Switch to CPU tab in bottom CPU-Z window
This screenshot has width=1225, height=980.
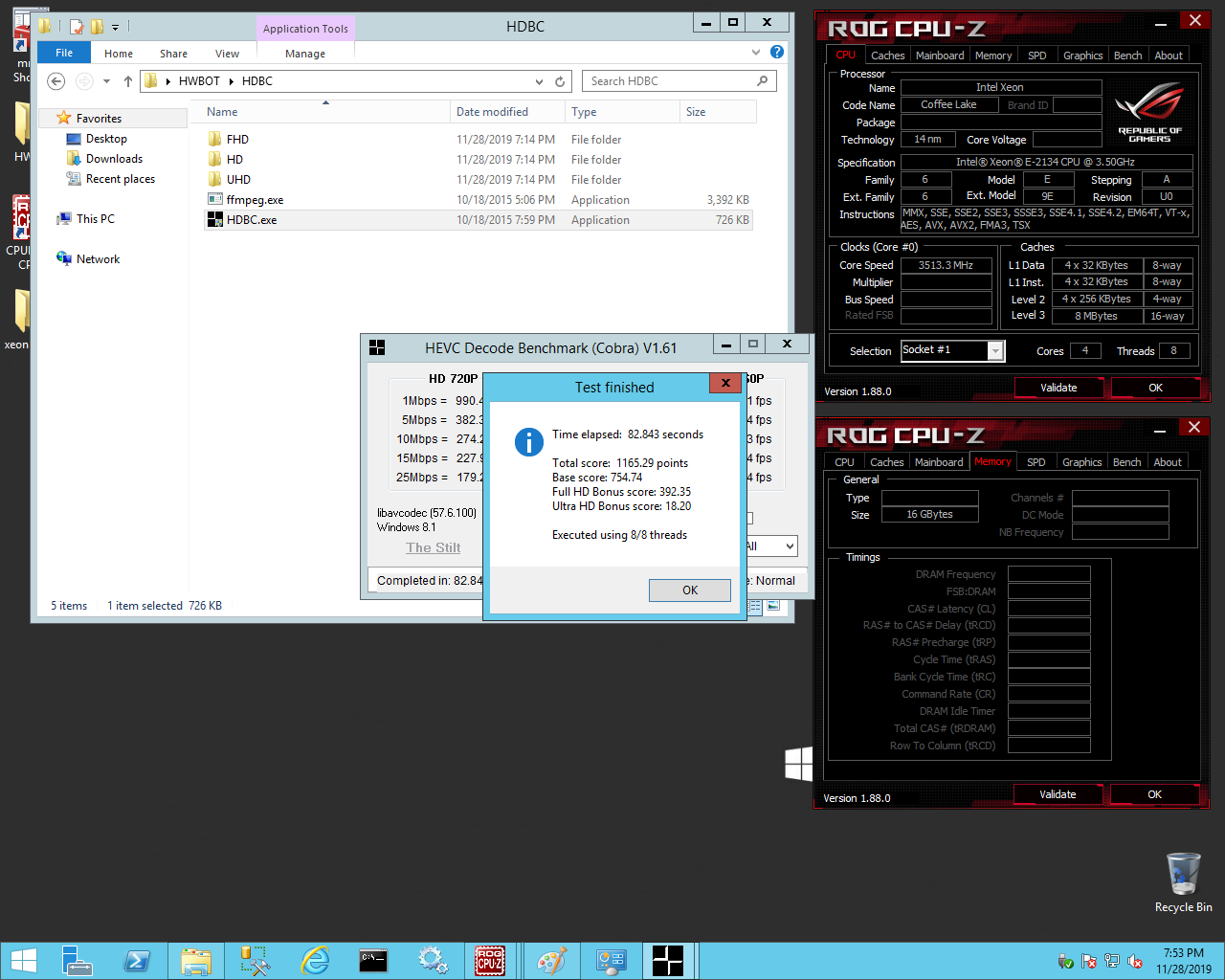pos(844,462)
